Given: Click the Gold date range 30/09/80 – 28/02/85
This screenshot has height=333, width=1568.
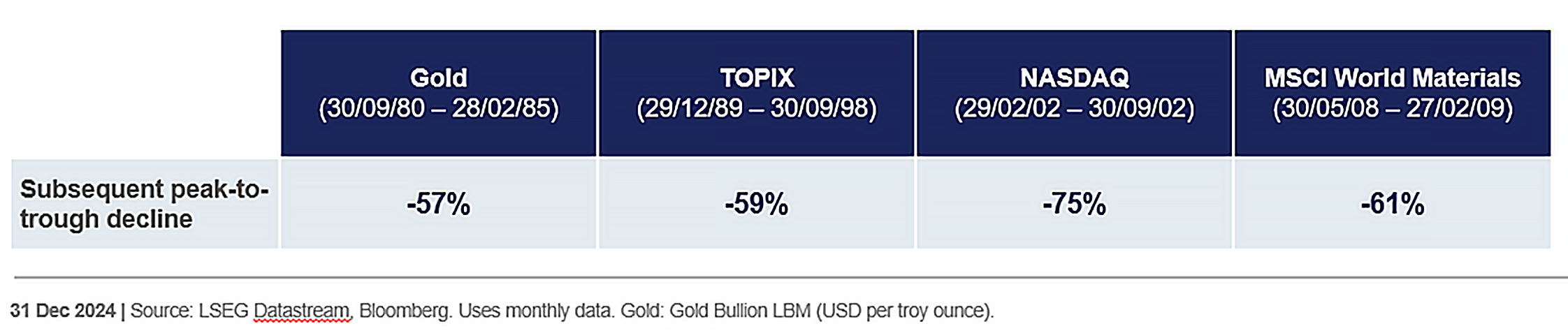Looking at the screenshot, I should click(x=438, y=109).
